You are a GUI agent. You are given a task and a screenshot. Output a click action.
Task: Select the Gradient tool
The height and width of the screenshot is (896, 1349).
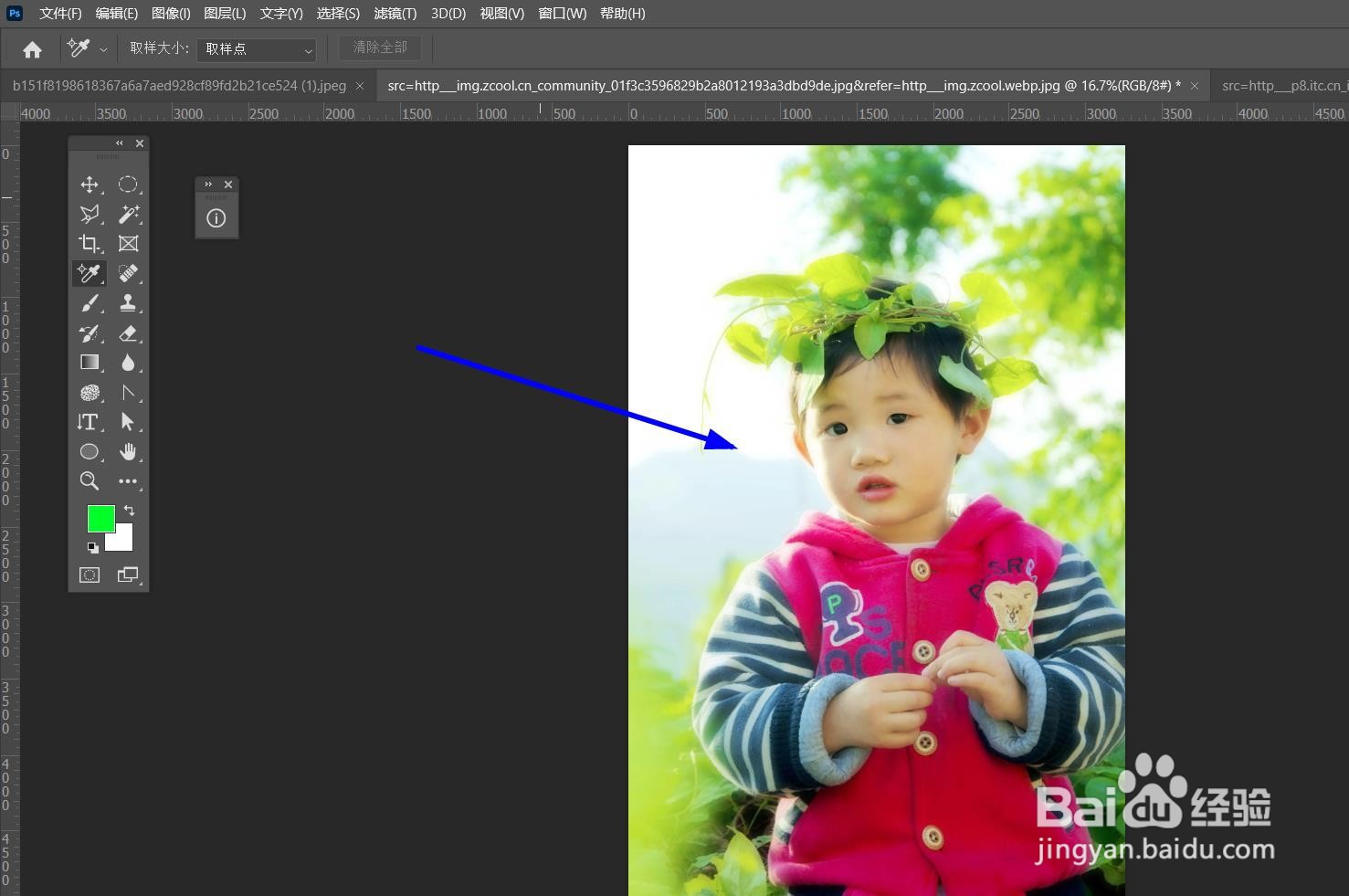click(90, 363)
